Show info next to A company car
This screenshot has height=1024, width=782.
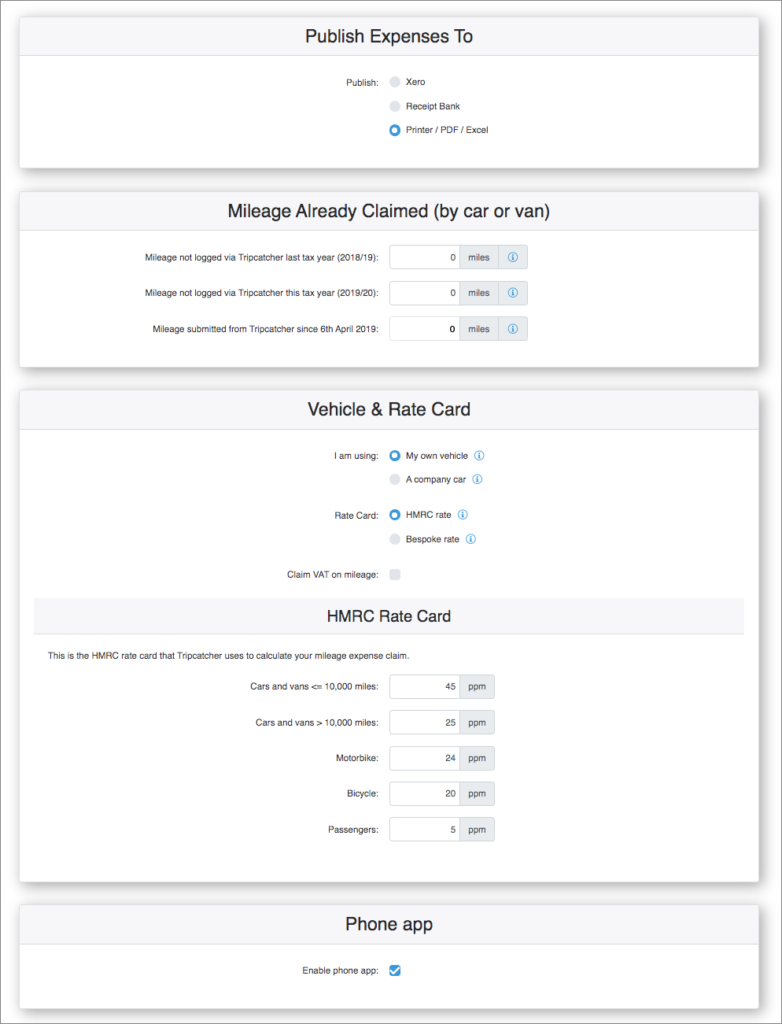478,479
